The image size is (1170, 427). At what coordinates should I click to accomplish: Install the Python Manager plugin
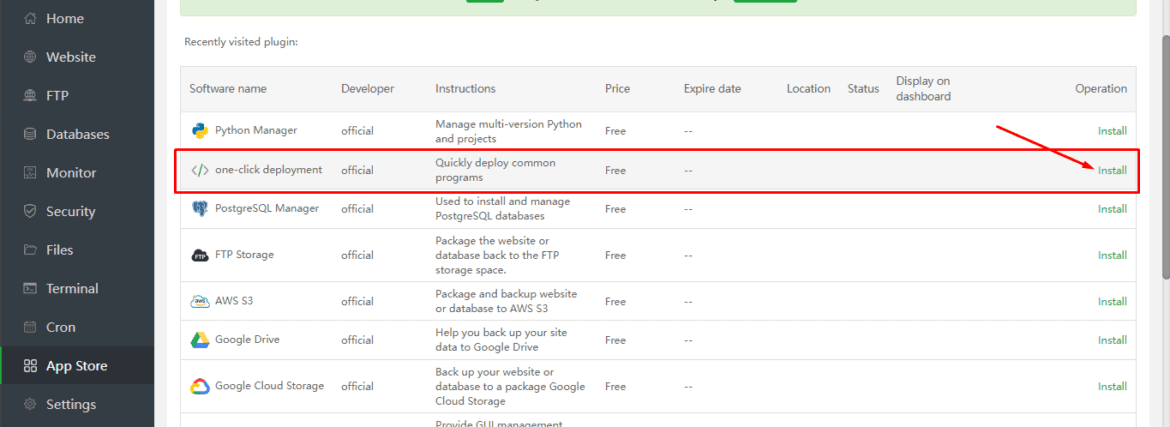tap(1112, 131)
